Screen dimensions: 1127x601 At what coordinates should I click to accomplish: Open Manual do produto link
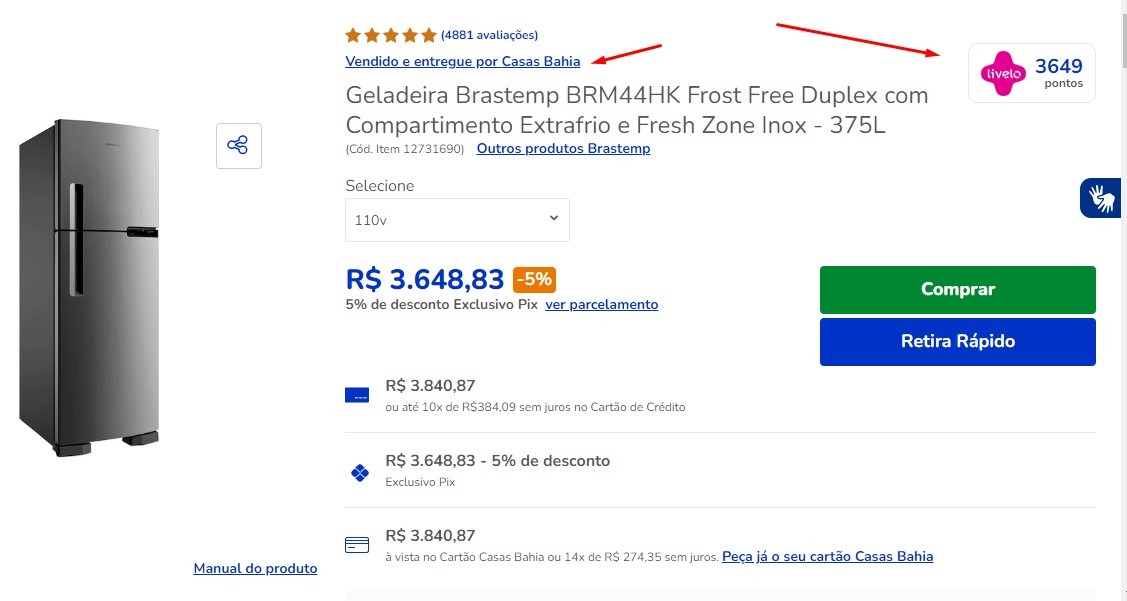255,569
